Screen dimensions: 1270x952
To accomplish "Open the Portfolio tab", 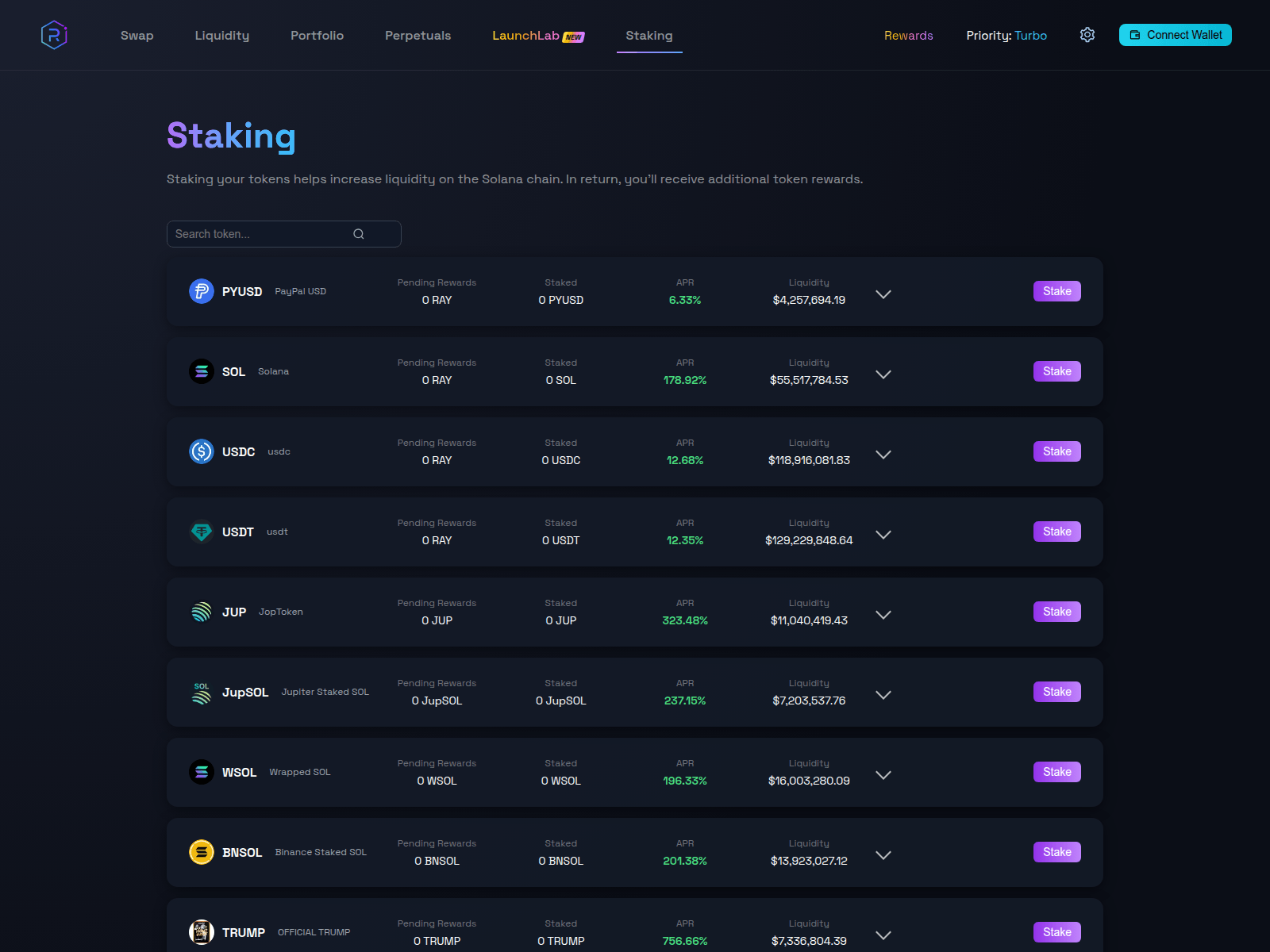I will coord(317,36).
